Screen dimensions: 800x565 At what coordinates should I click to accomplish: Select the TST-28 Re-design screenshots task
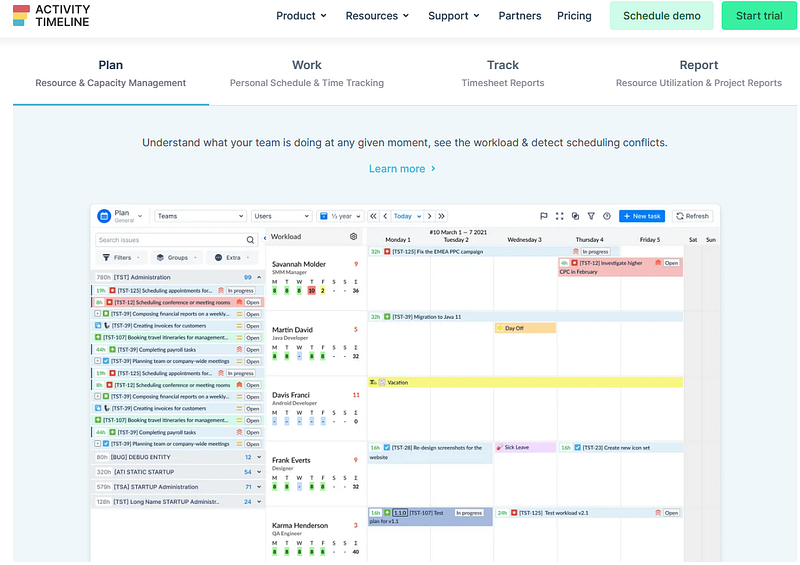click(430, 452)
